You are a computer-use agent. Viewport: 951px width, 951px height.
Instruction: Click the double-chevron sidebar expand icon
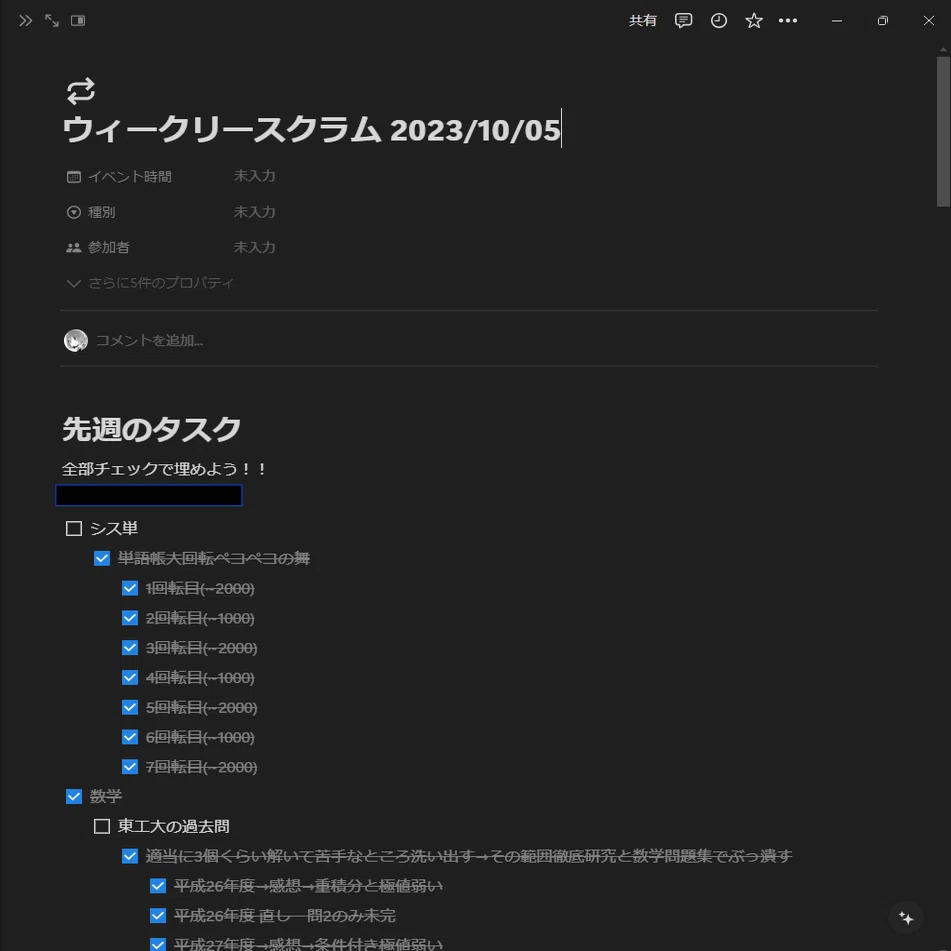point(25,21)
